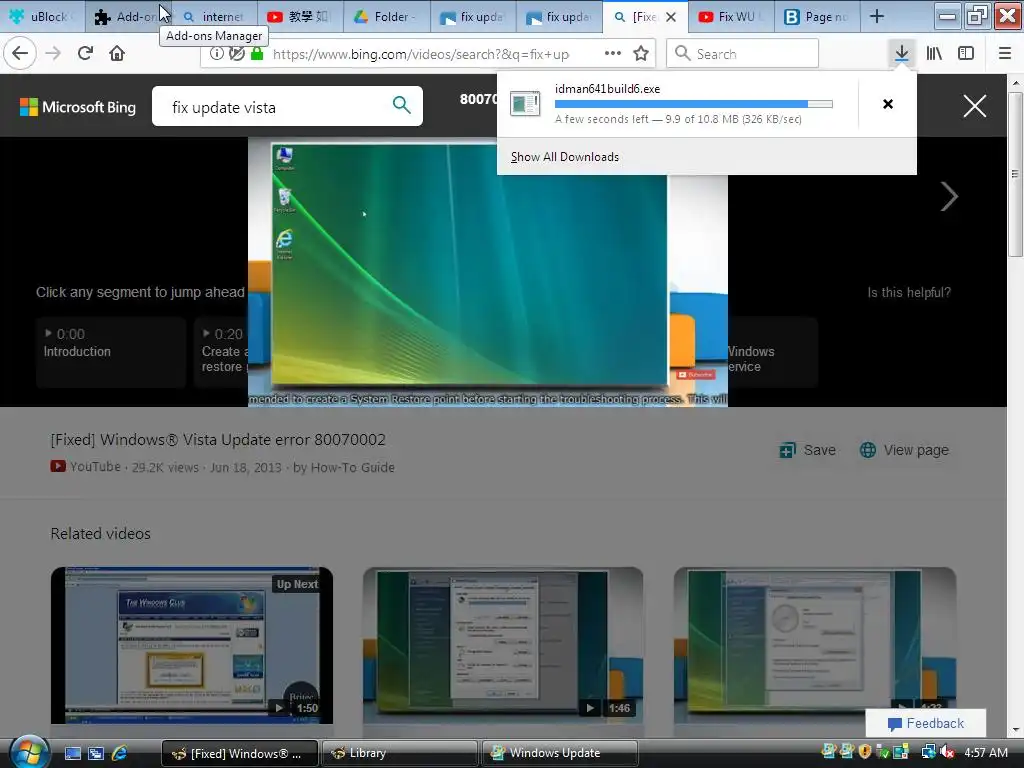This screenshot has height=768, width=1024.
Task: Open related video with 1:46 duration
Action: tap(503, 645)
